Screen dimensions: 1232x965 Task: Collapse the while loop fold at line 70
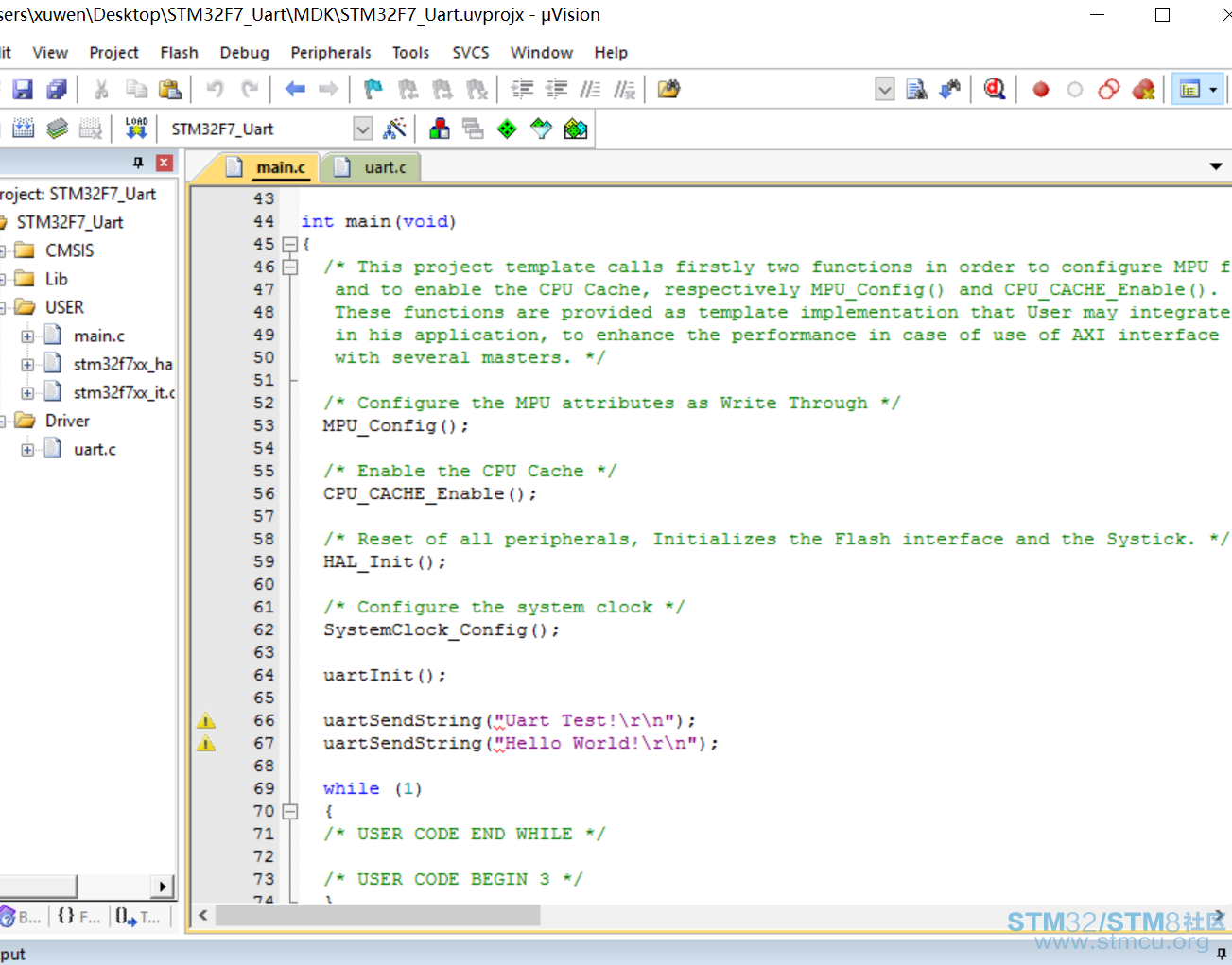(290, 811)
